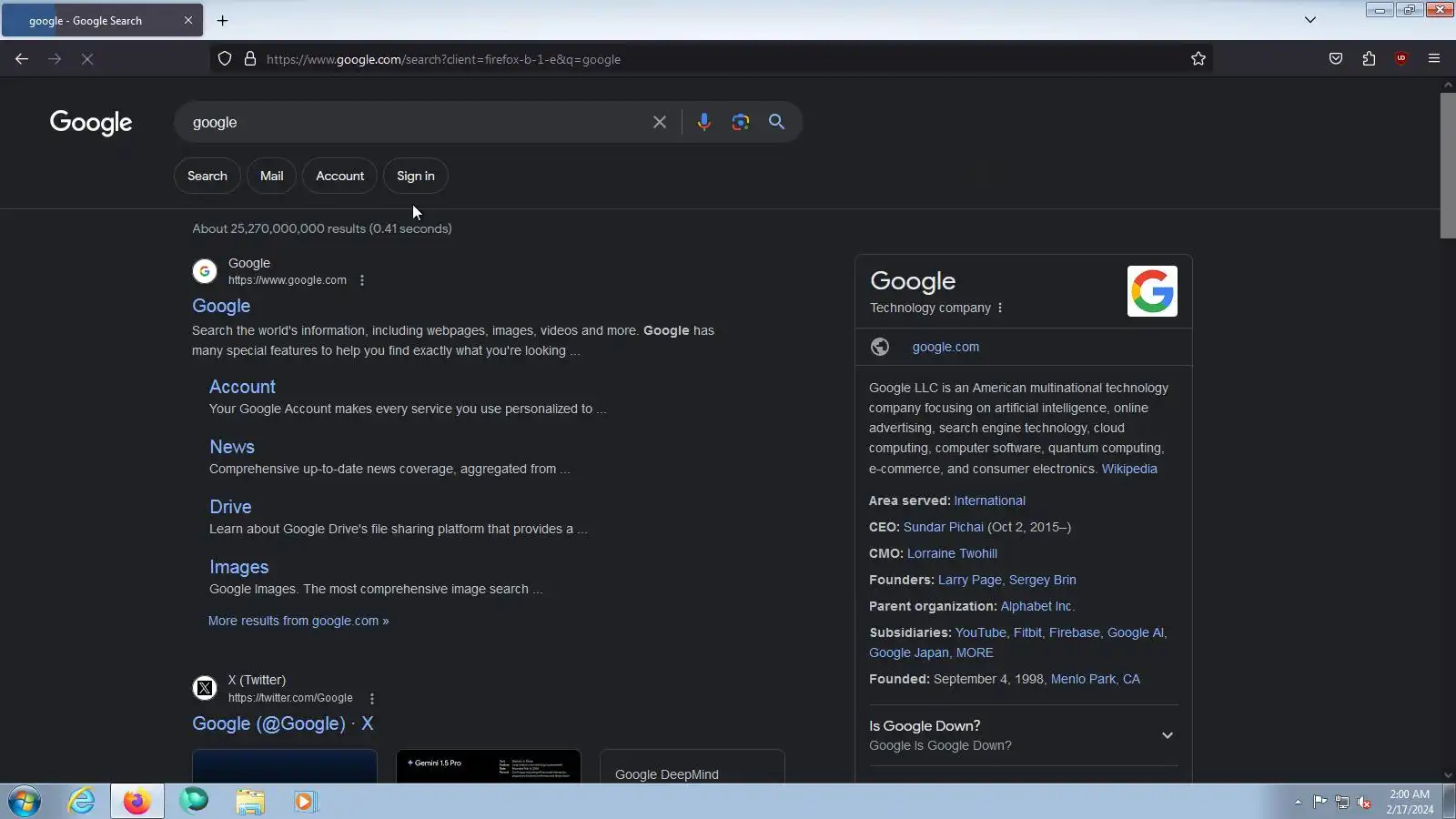This screenshot has height=819, width=1456.
Task: Open the network icon in system tray
Action: pos(1342,802)
